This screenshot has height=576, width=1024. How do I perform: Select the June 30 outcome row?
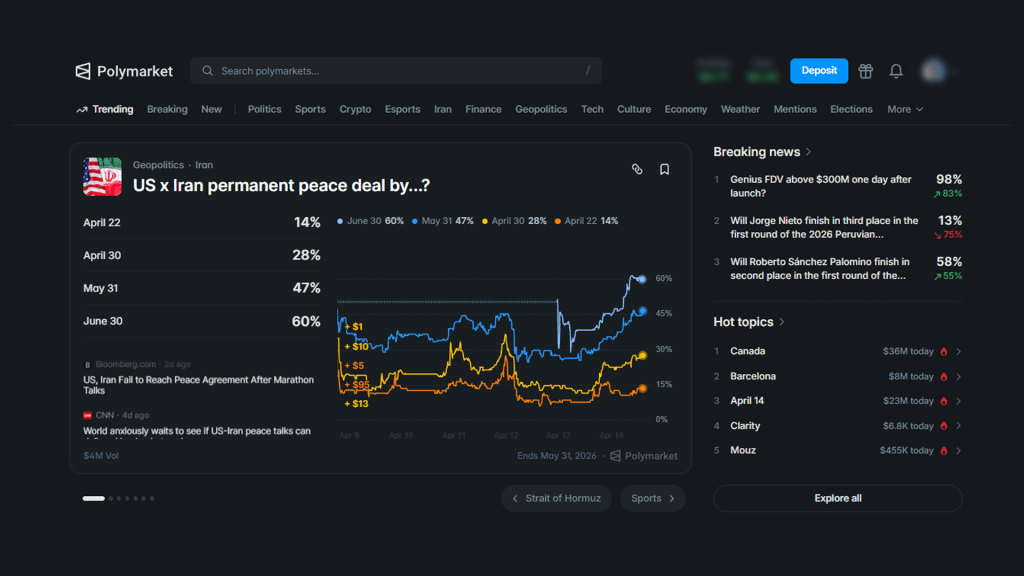tap(202, 321)
